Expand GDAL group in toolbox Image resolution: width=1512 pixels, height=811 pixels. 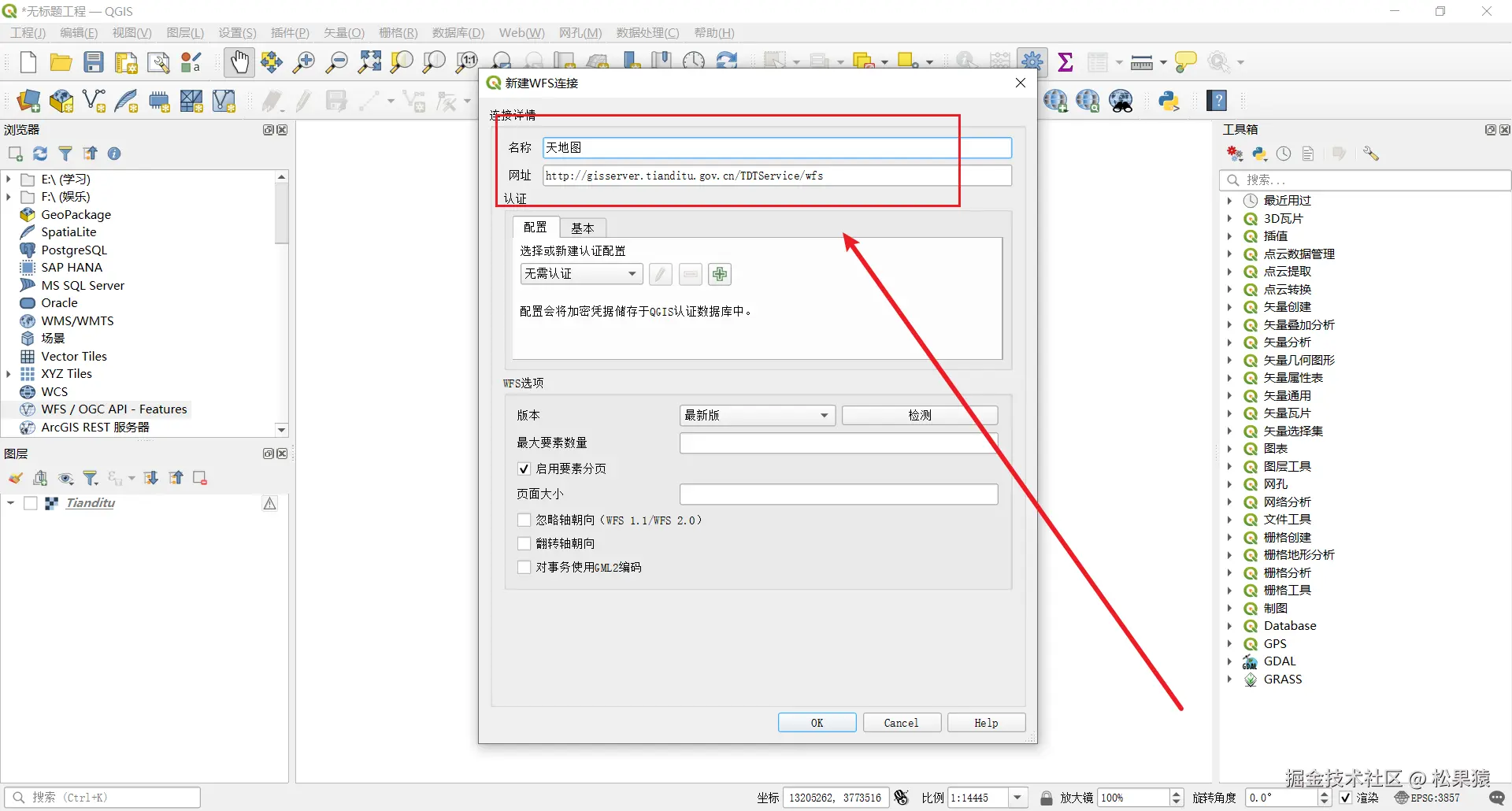coord(1229,661)
